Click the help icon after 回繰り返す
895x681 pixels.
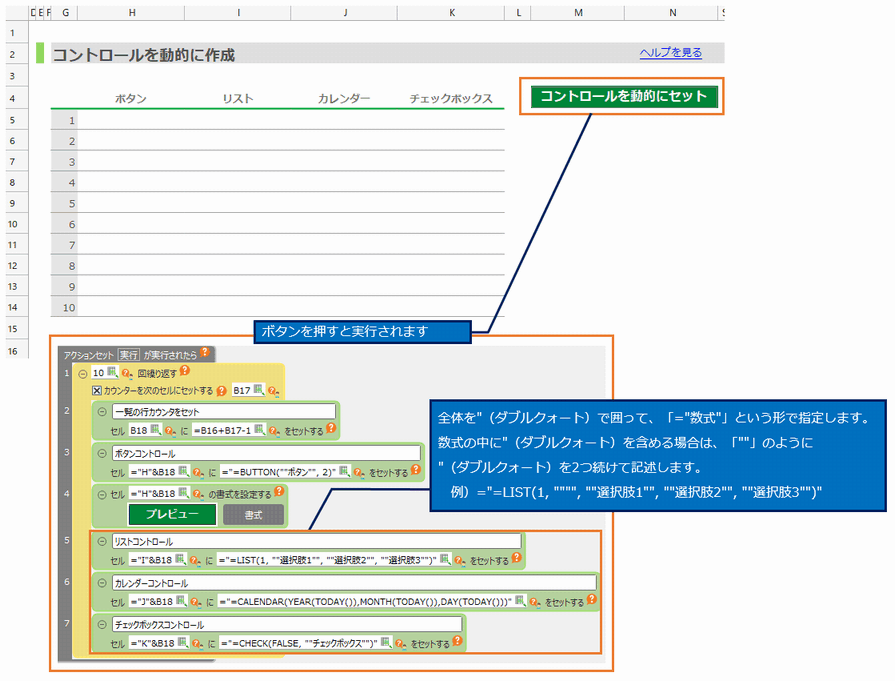tap(184, 372)
